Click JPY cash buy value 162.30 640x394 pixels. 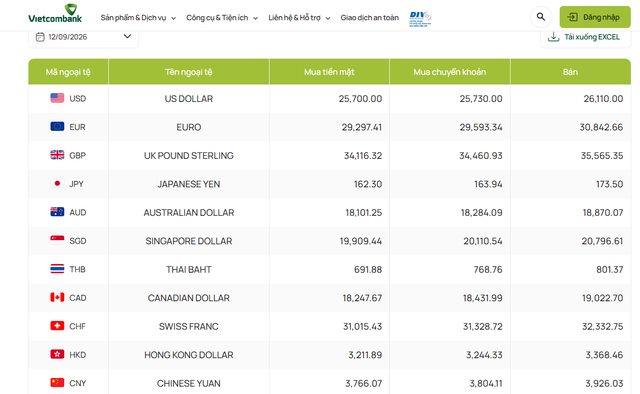pyautogui.click(x=368, y=184)
